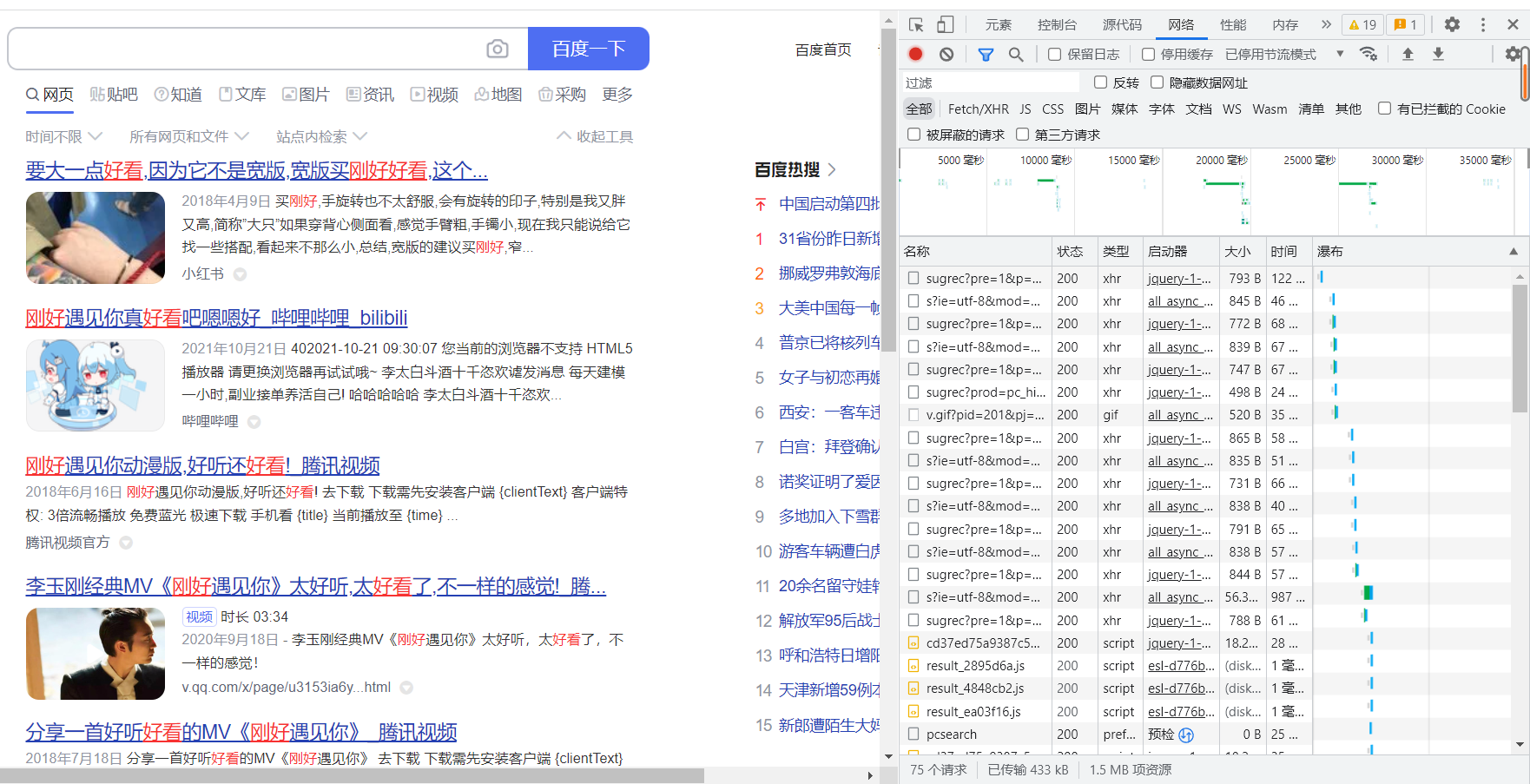Show more DevTools tabs chevron
The height and width of the screenshot is (784, 1530).
pos(1326,24)
